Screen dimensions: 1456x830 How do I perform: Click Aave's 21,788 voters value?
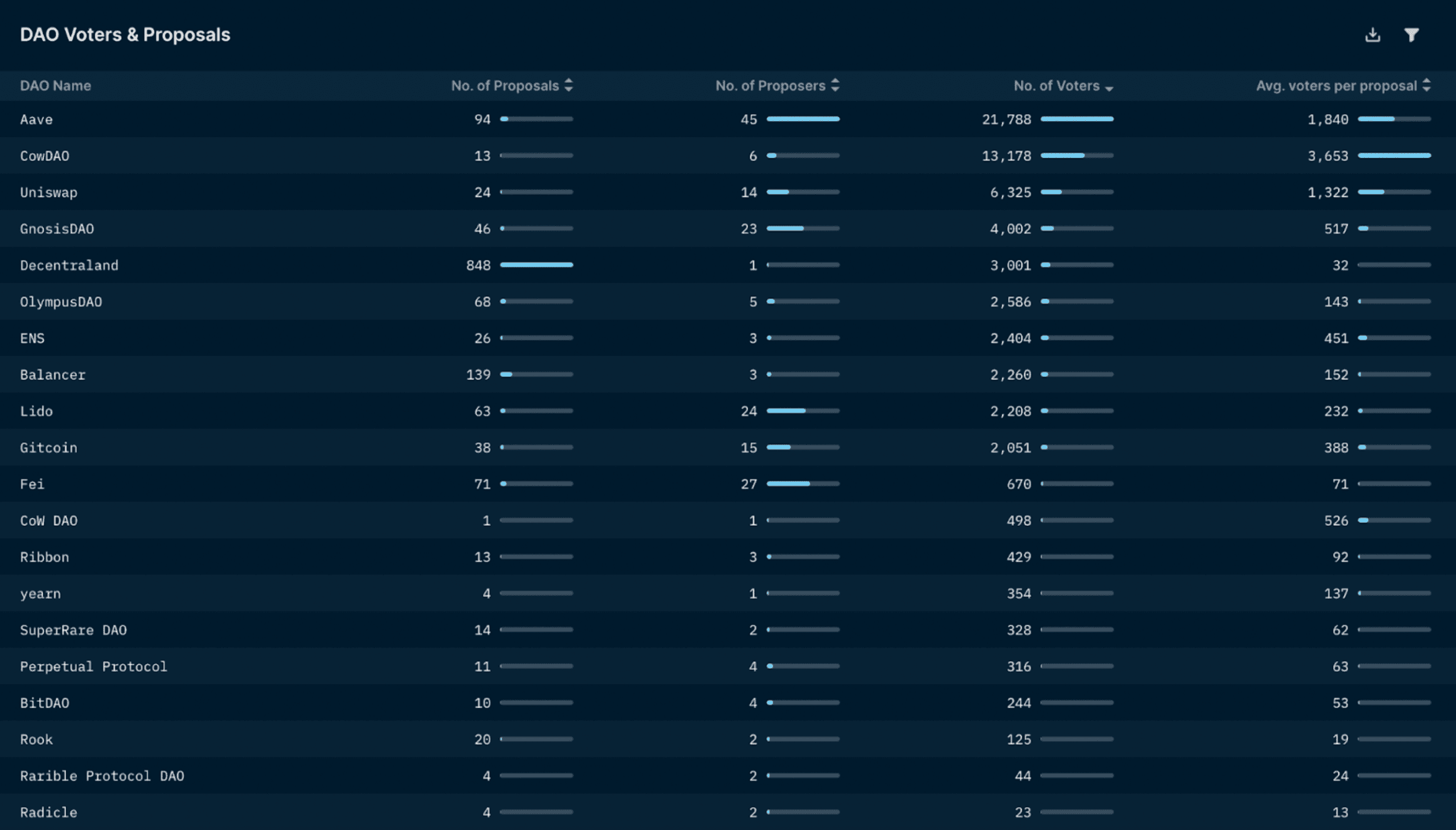(x=1006, y=119)
